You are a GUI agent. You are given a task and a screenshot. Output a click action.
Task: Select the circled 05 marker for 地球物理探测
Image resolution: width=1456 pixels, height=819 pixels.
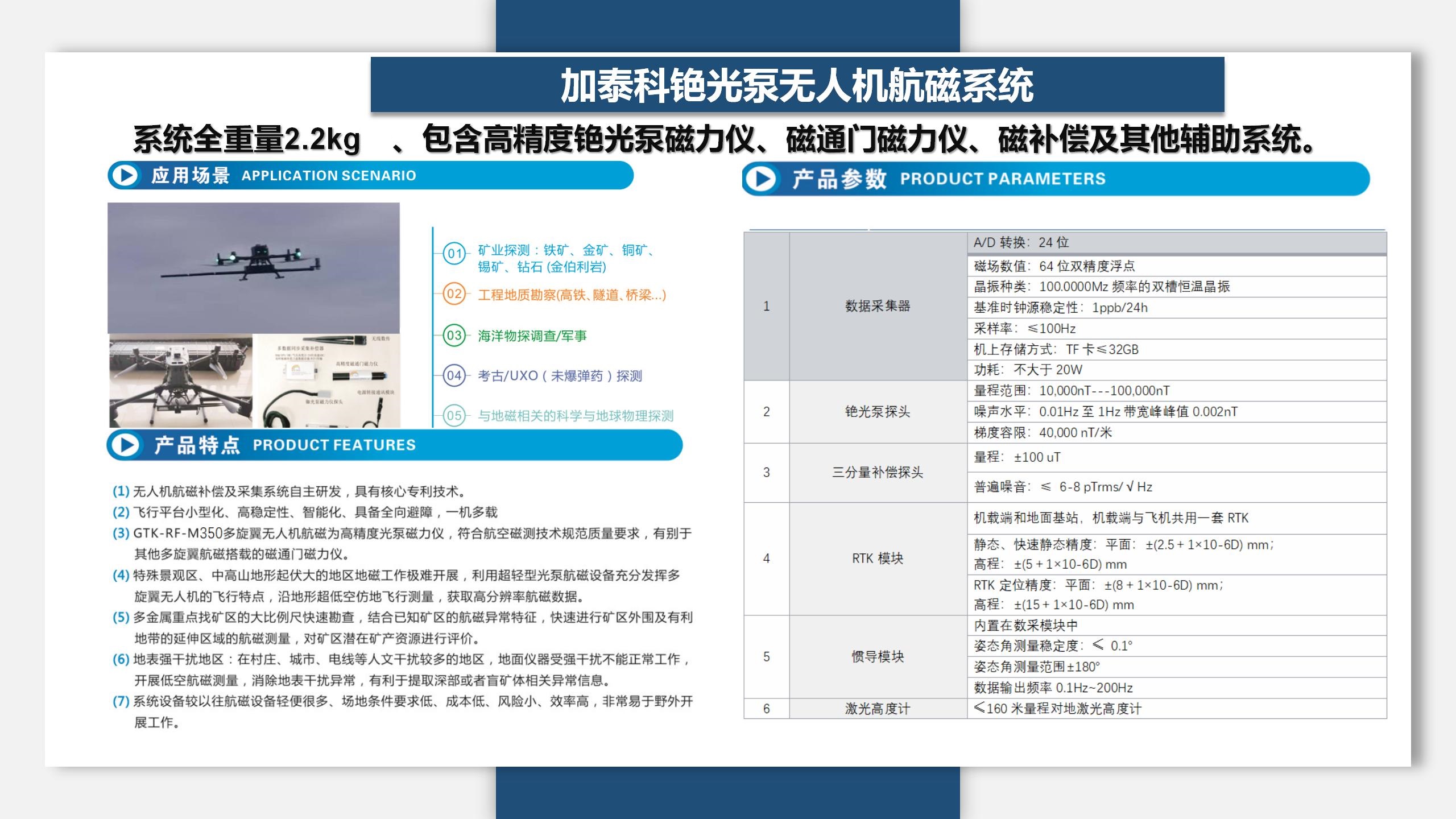[x=454, y=416]
